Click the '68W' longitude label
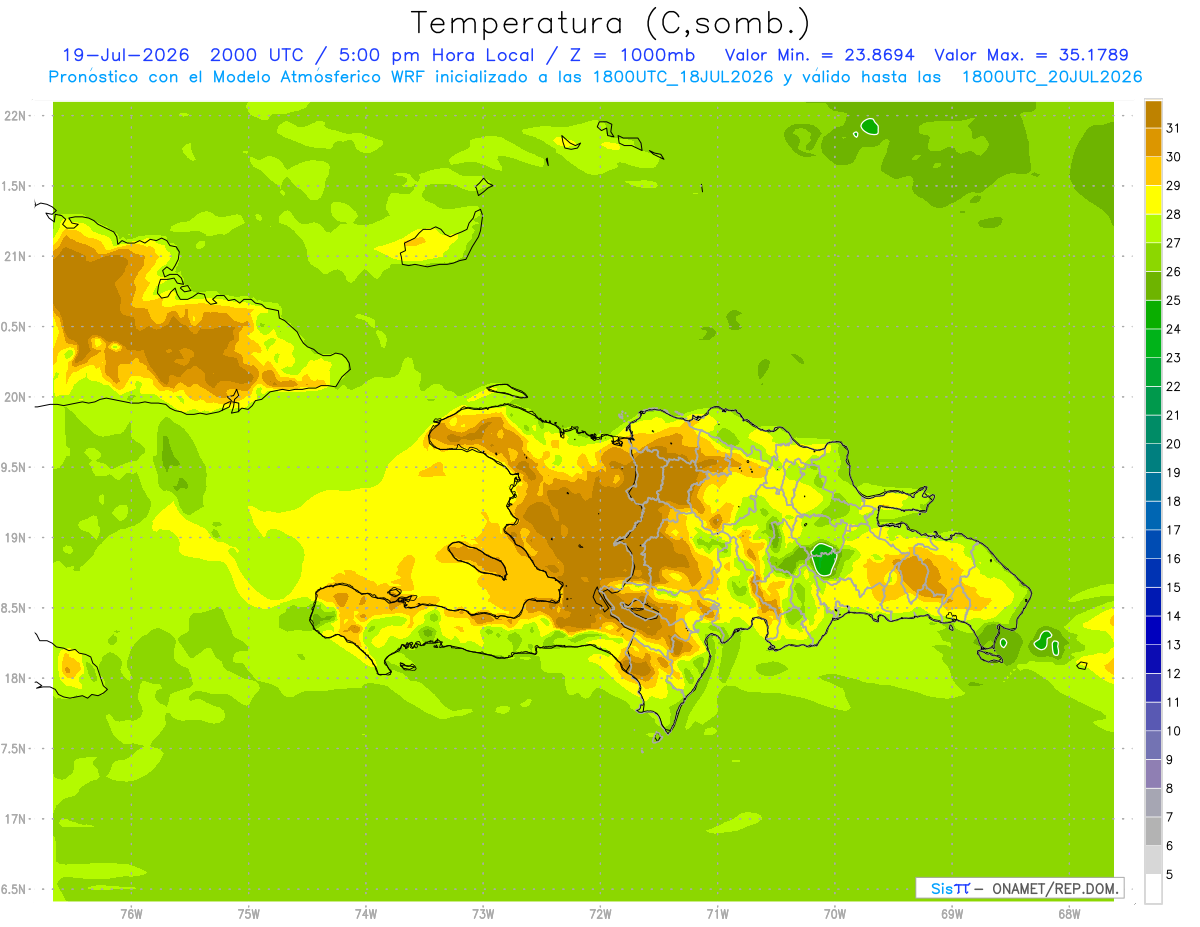Image resolution: width=1200 pixels, height=927 pixels. (x=1069, y=913)
